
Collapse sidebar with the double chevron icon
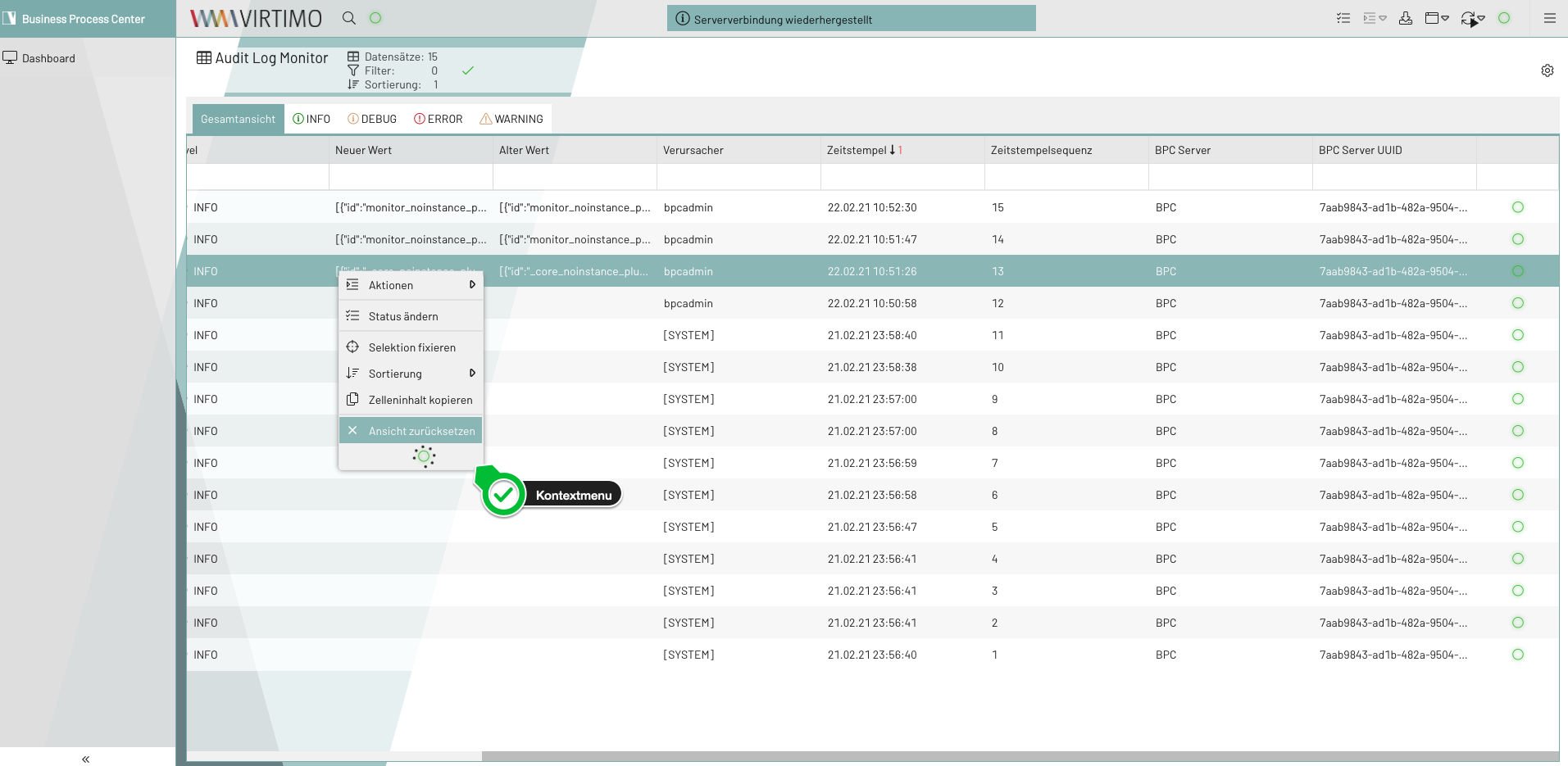point(86,759)
